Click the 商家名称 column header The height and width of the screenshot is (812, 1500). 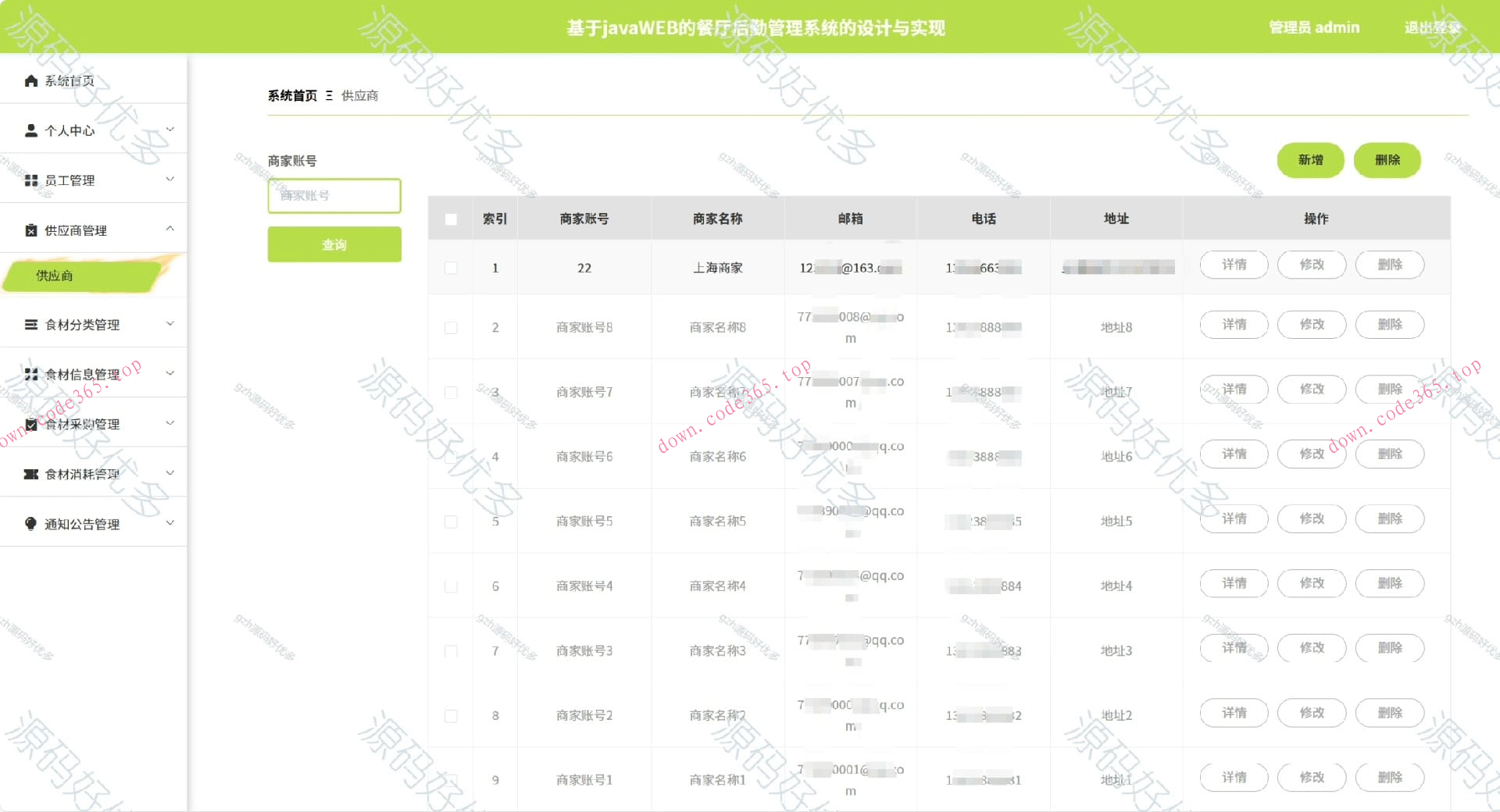[x=717, y=219]
